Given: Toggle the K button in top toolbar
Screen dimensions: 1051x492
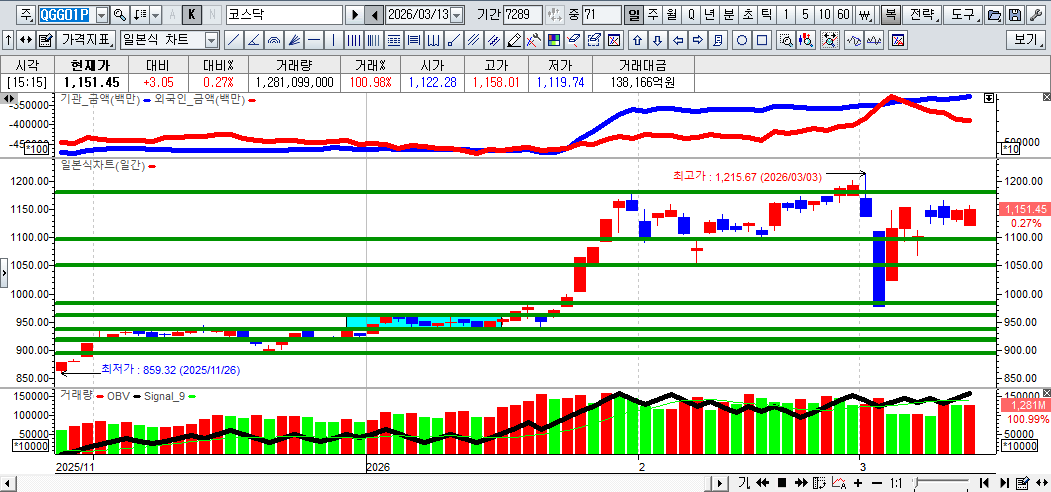Looking at the screenshot, I should pos(192,15).
